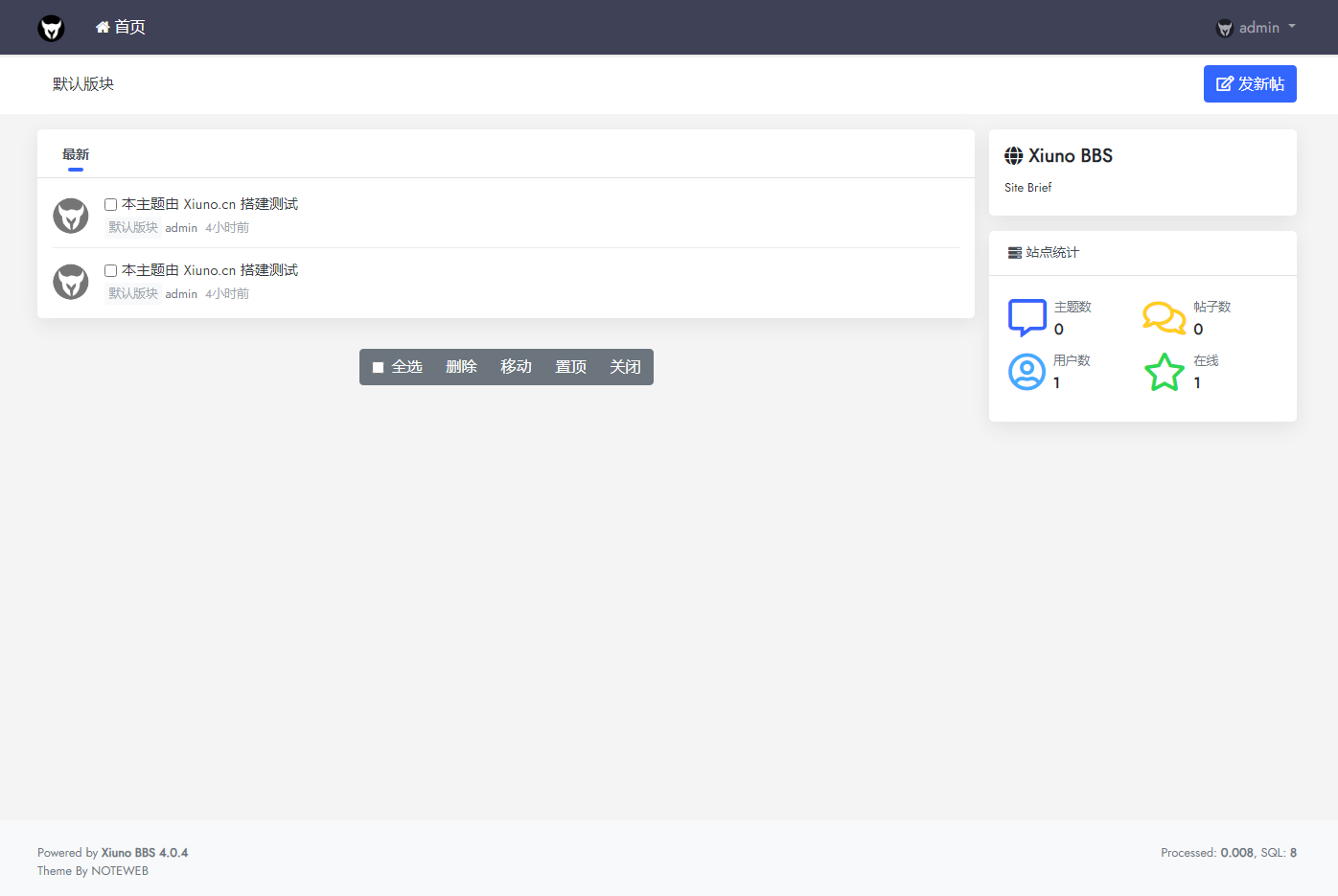This screenshot has height=896, width=1338.
Task: Click the Processed: 0.008 footer text
Action: pyautogui.click(x=1207, y=853)
